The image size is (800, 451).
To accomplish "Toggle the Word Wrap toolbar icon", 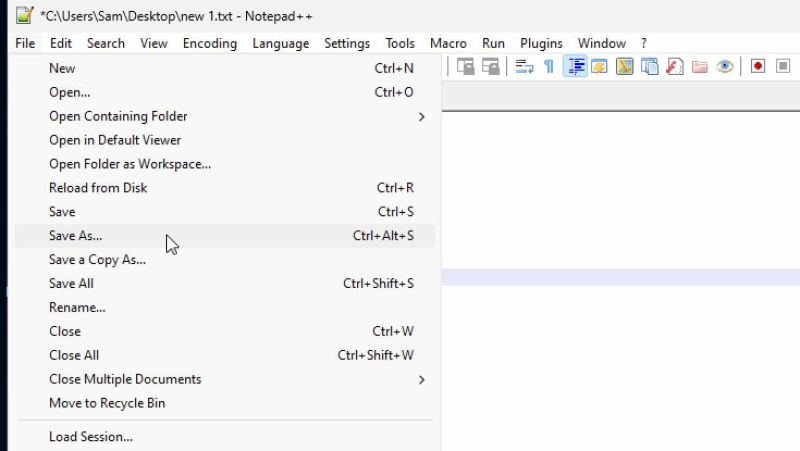I will coord(524,67).
